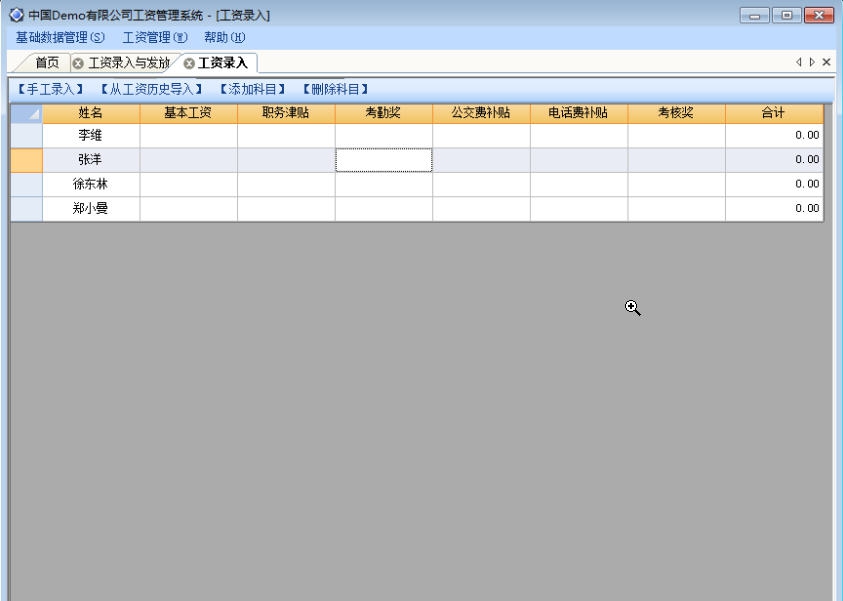843x601 pixels.
Task: Click the 电话费补贴 column header
Action: (x=579, y=113)
